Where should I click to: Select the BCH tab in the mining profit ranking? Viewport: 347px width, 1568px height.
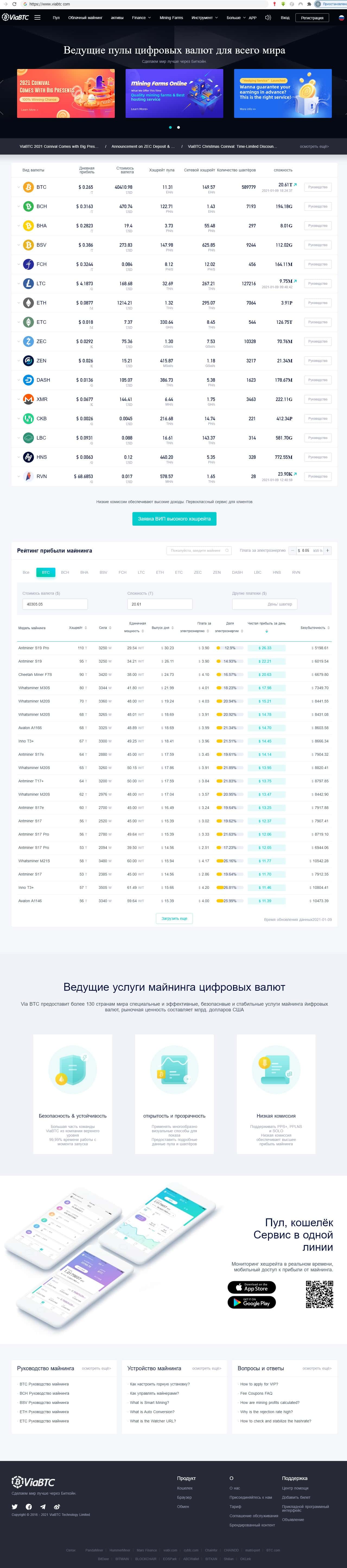(65, 572)
